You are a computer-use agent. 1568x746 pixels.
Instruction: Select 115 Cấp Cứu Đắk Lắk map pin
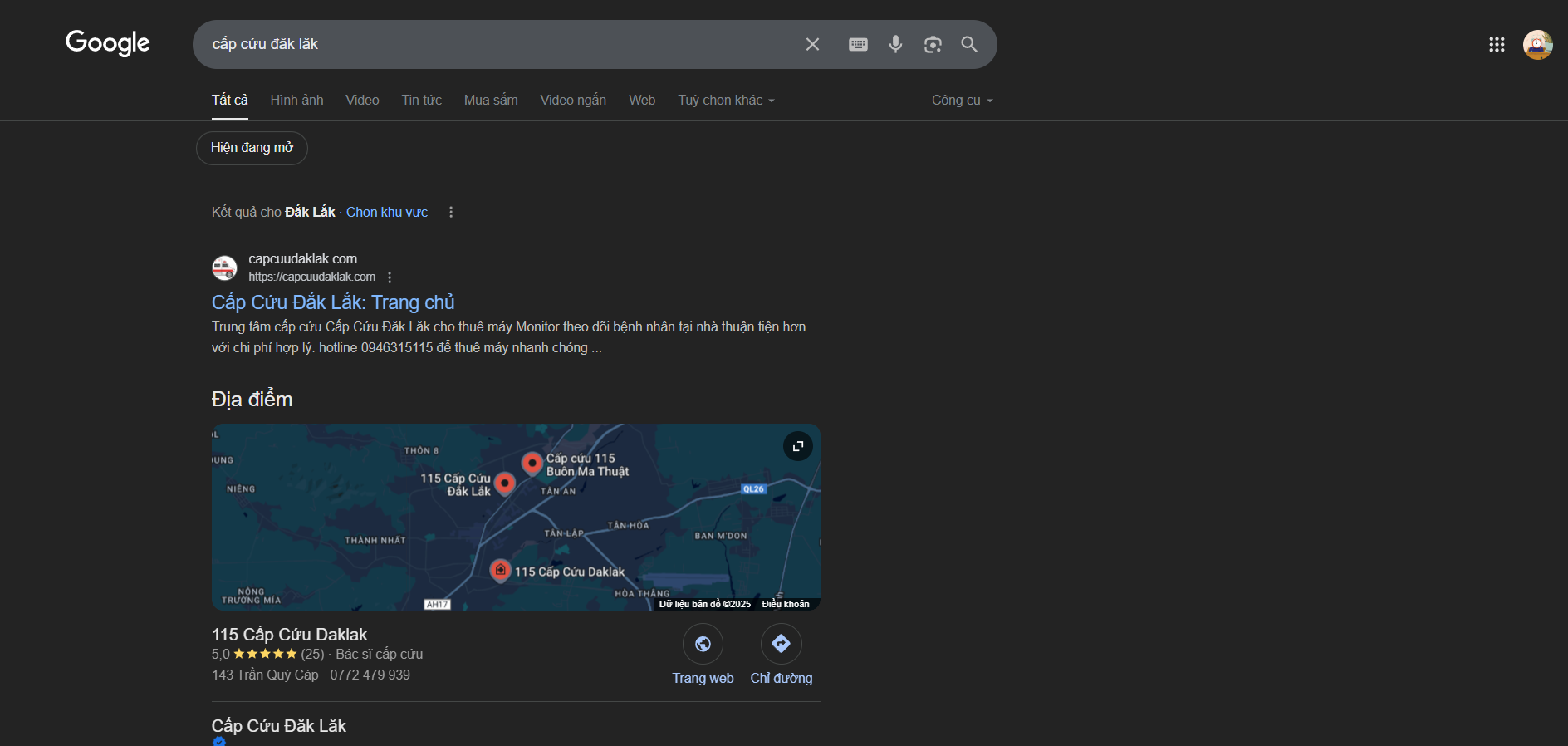[x=504, y=483]
